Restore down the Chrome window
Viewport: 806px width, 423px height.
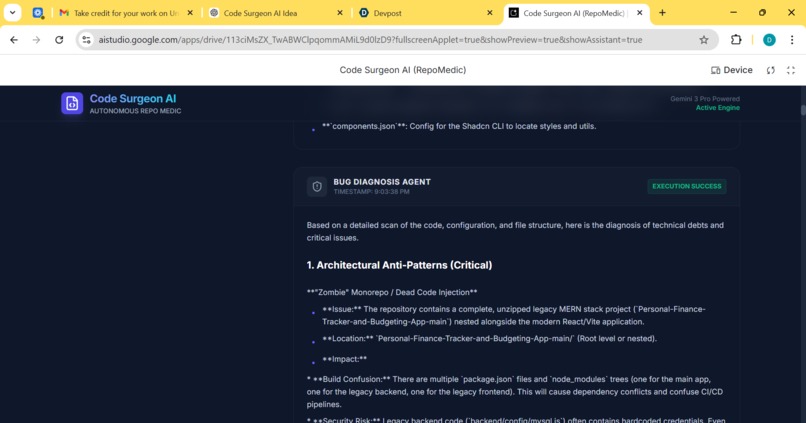(762, 12)
